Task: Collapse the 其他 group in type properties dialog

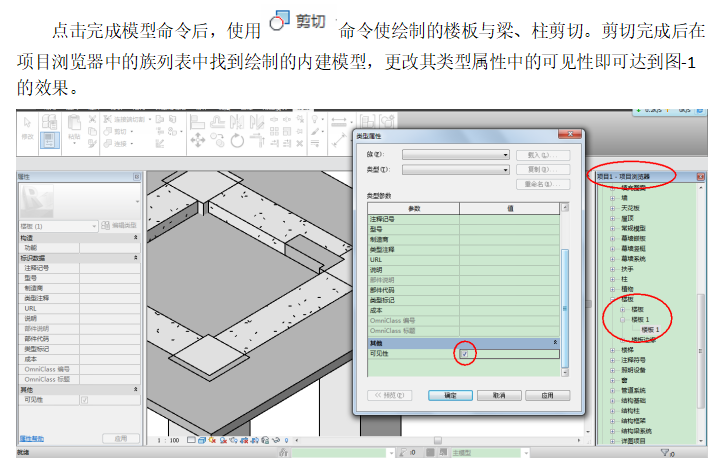Action: click(x=555, y=342)
